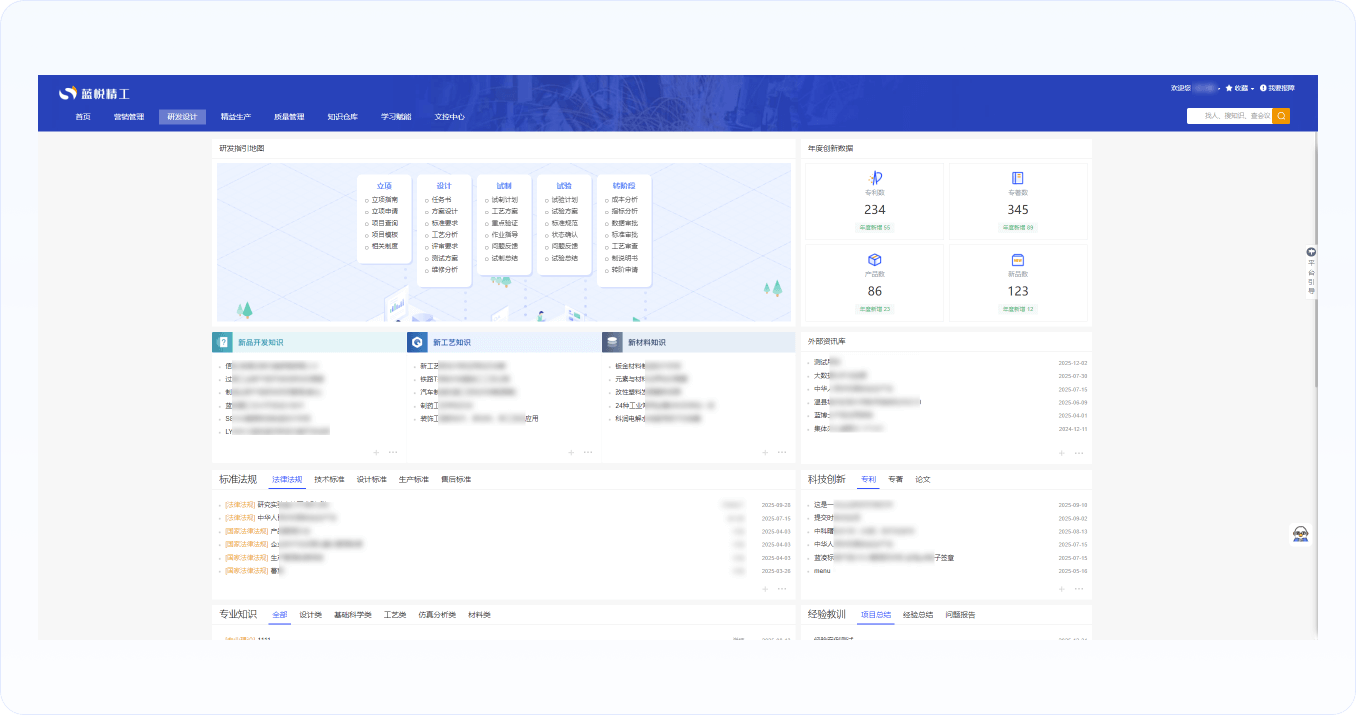Expand the 平台引导 side panel
The height and width of the screenshot is (715, 1356).
point(1311,270)
